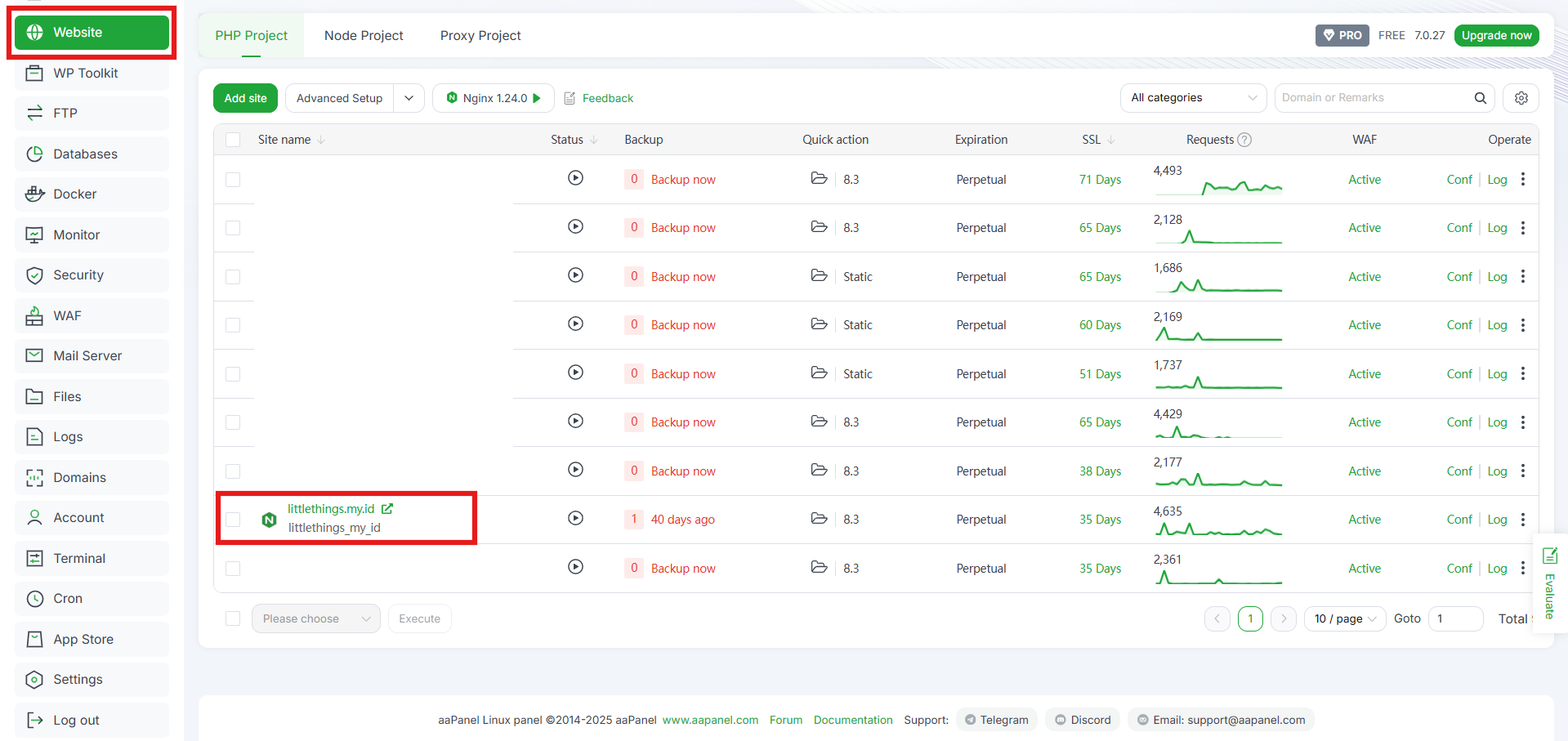Check the box for the 60 Days row

[x=233, y=325]
